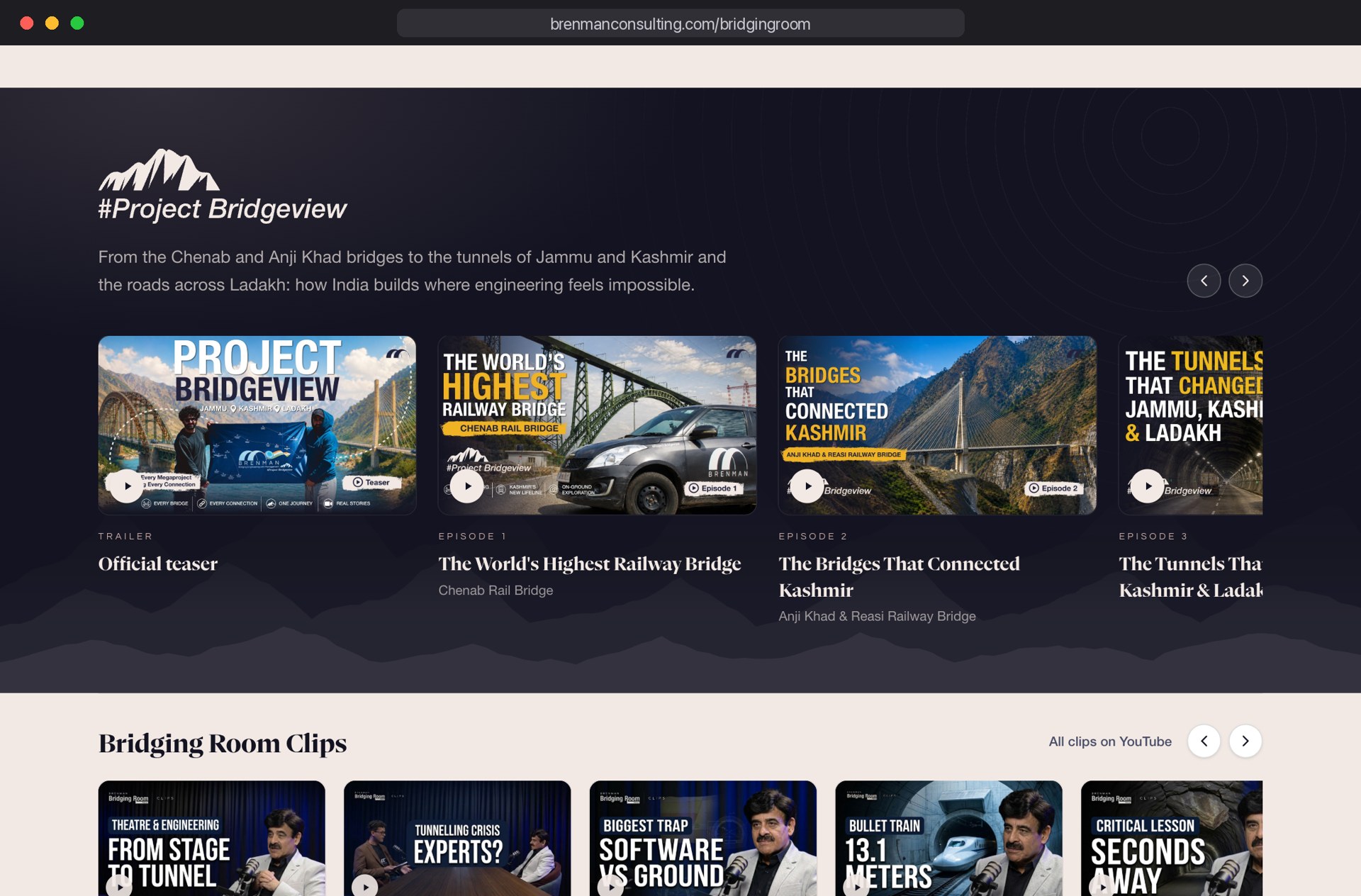Show next Bridging Room clips
This screenshot has height=896, width=1361.
(1245, 741)
